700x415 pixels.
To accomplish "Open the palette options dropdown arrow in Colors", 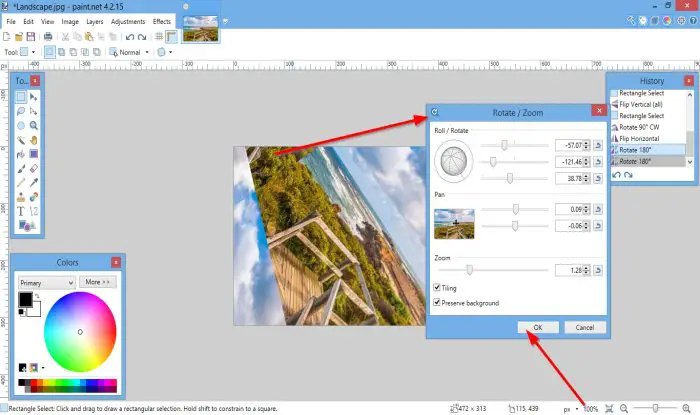I will tap(43, 368).
